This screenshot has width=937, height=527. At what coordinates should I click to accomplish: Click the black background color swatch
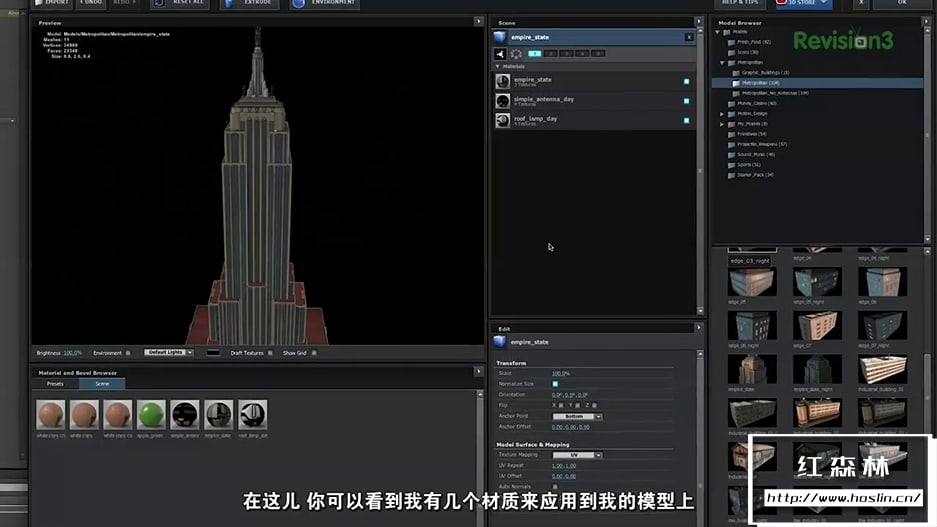tap(213, 353)
